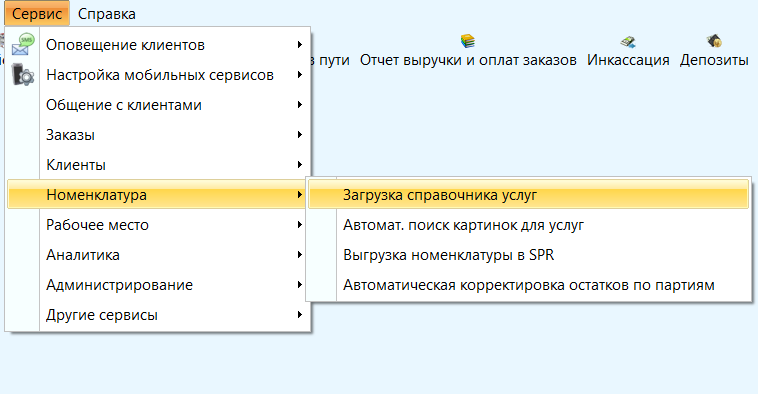
Task: Open Общение с клиентами submenu
Action: [158, 105]
